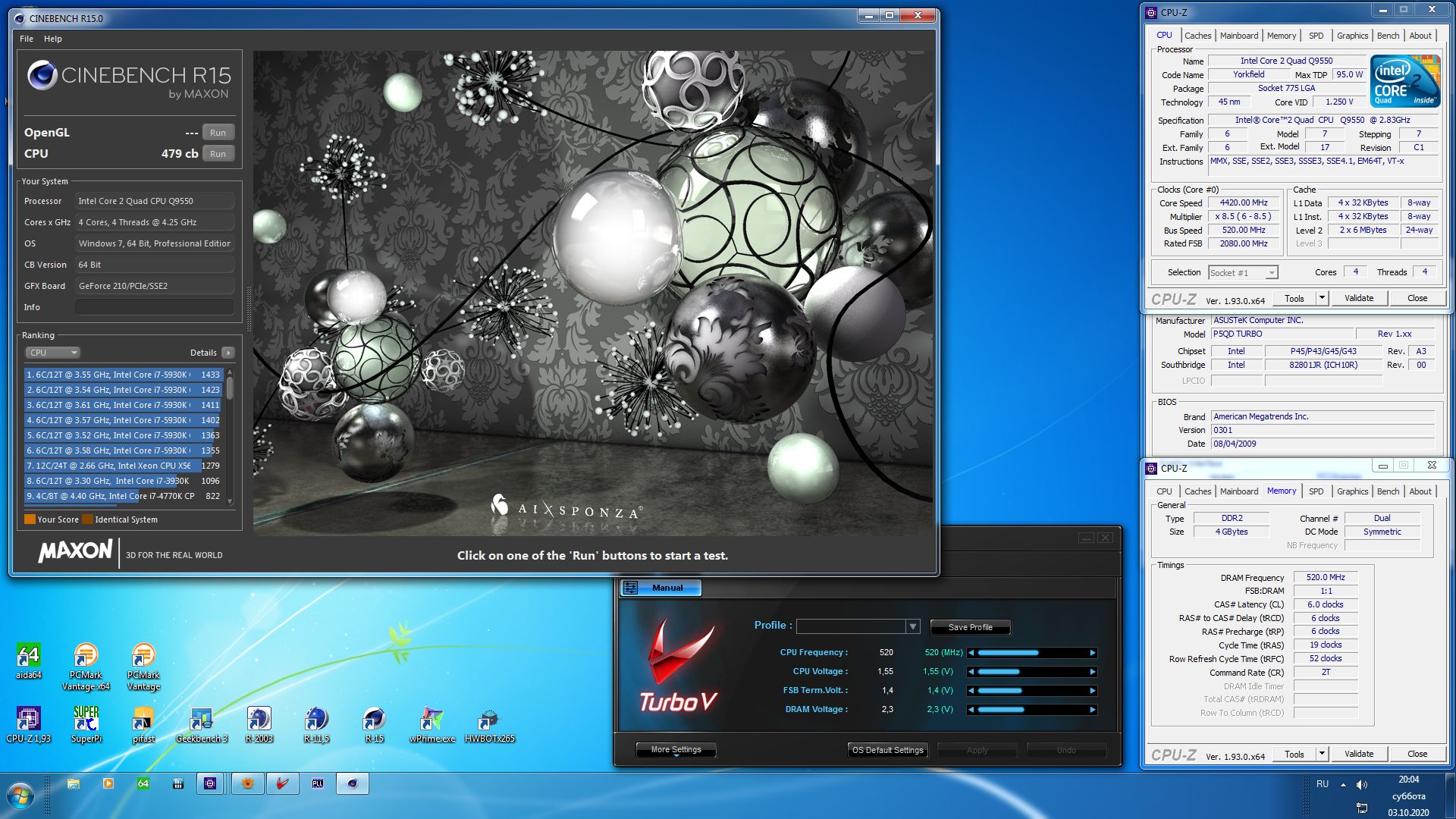
Task: Open the Tools dropdown arrow in lower CPU-Z
Action: click(x=1322, y=754)
